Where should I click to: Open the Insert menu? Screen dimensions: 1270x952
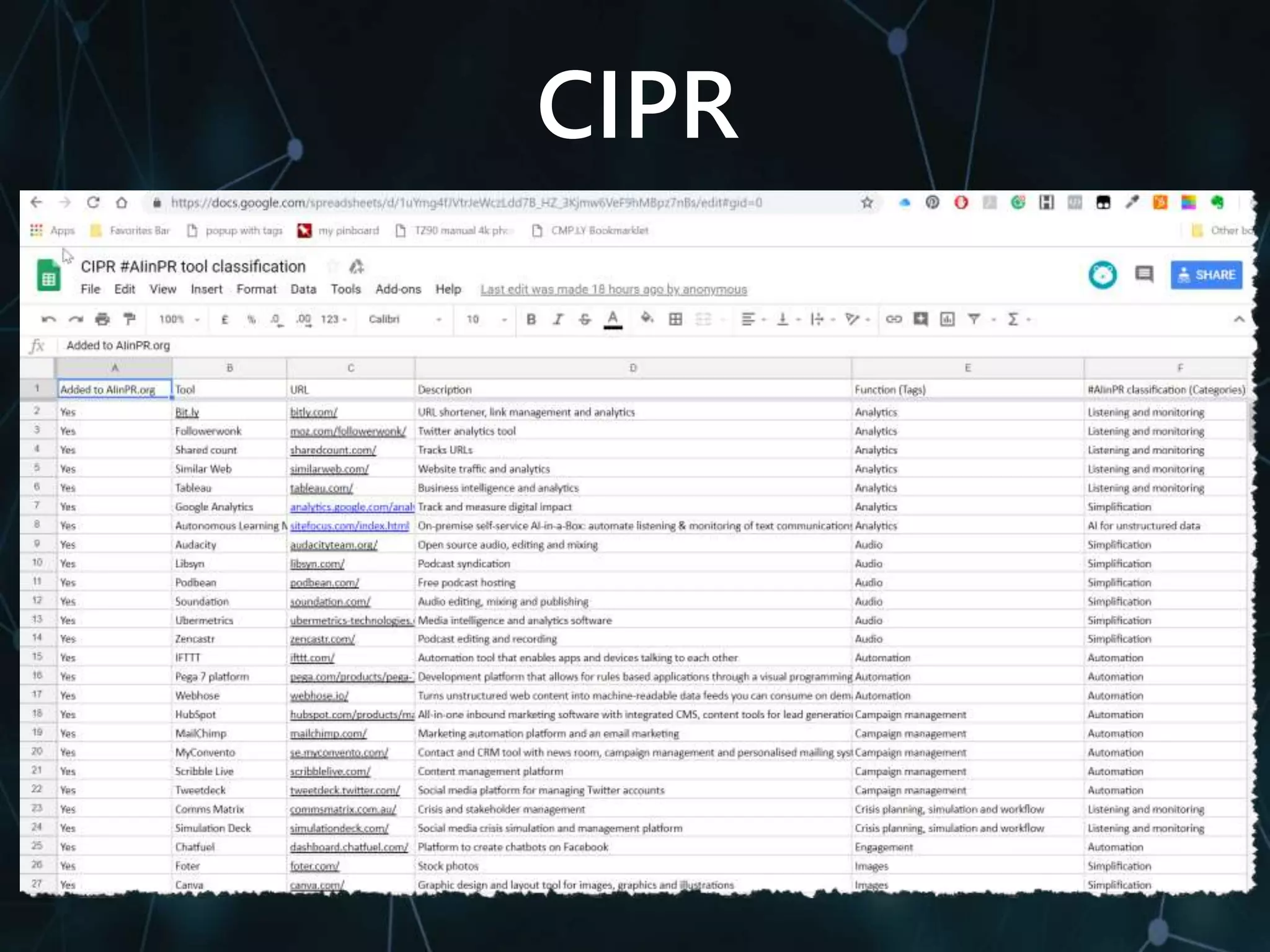click(x=206, y=289)
